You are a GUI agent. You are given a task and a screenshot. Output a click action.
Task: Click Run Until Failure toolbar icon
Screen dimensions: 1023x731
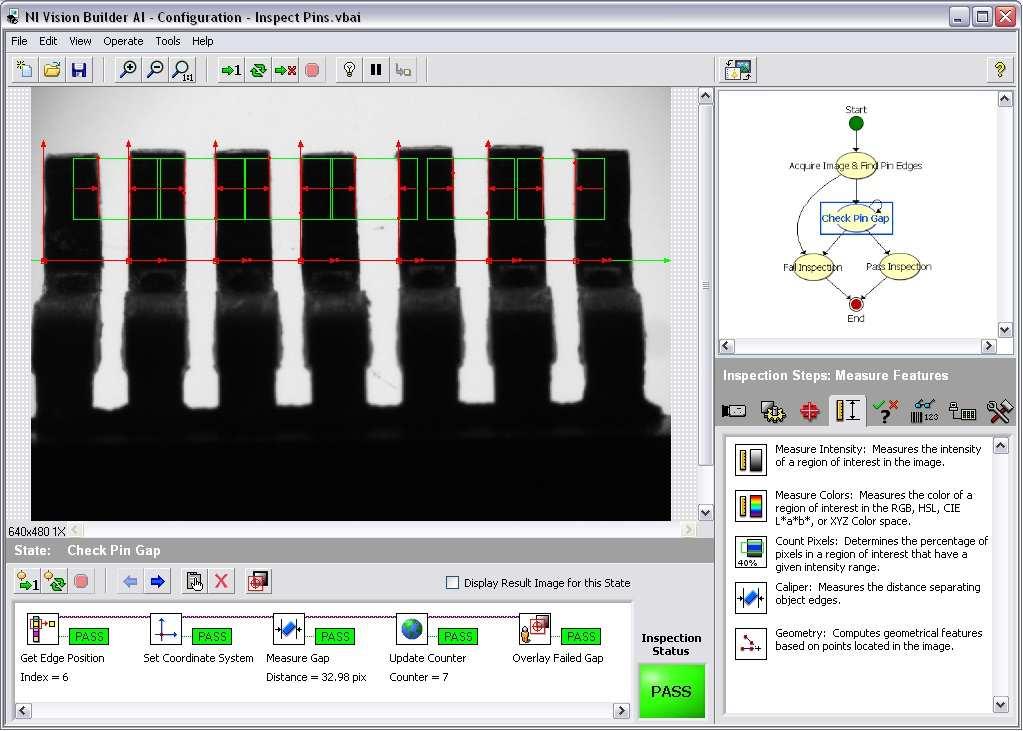point(285,70)
